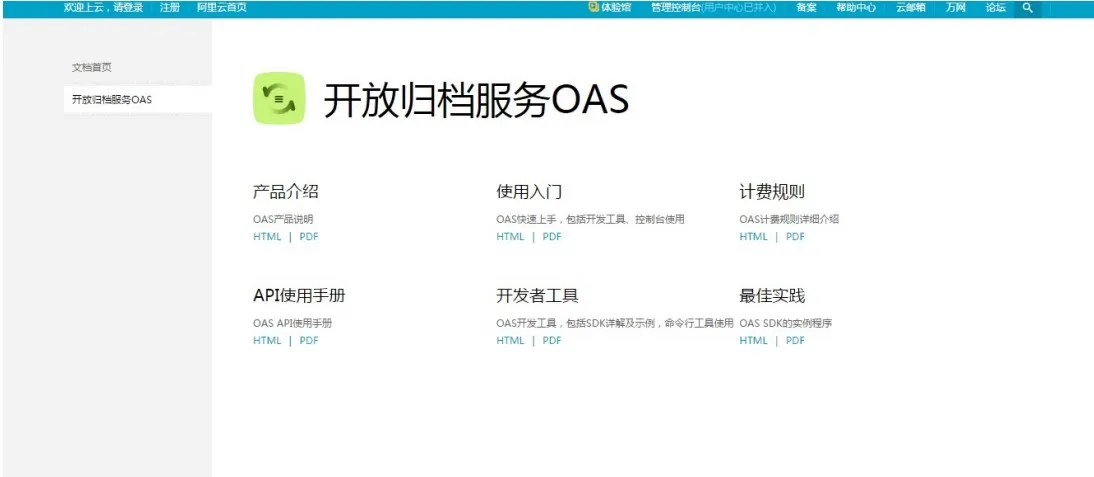
Task: Open 管理控制台 in the top navigation
Action: tap(676, 8)
